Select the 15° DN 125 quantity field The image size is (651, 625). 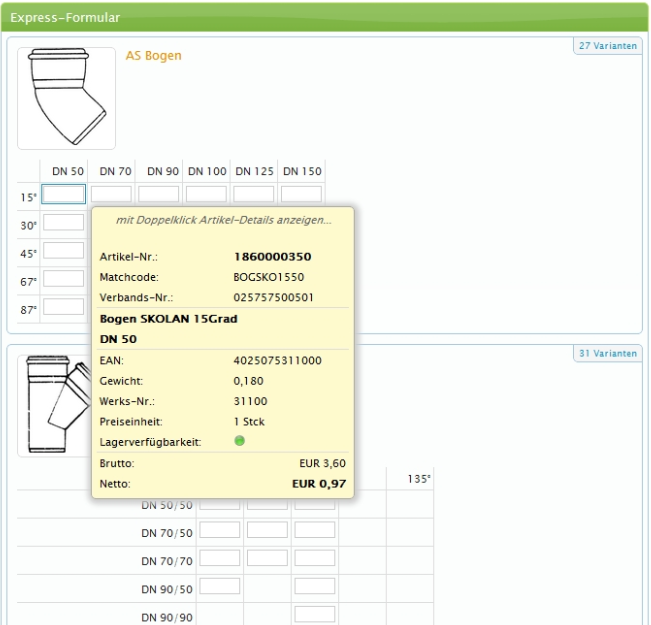click(254, 194)
